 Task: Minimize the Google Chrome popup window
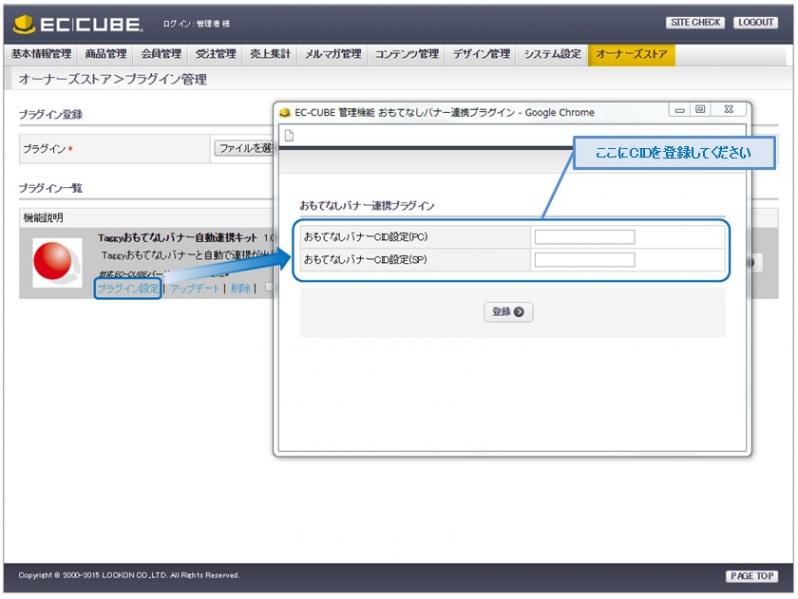679,110
